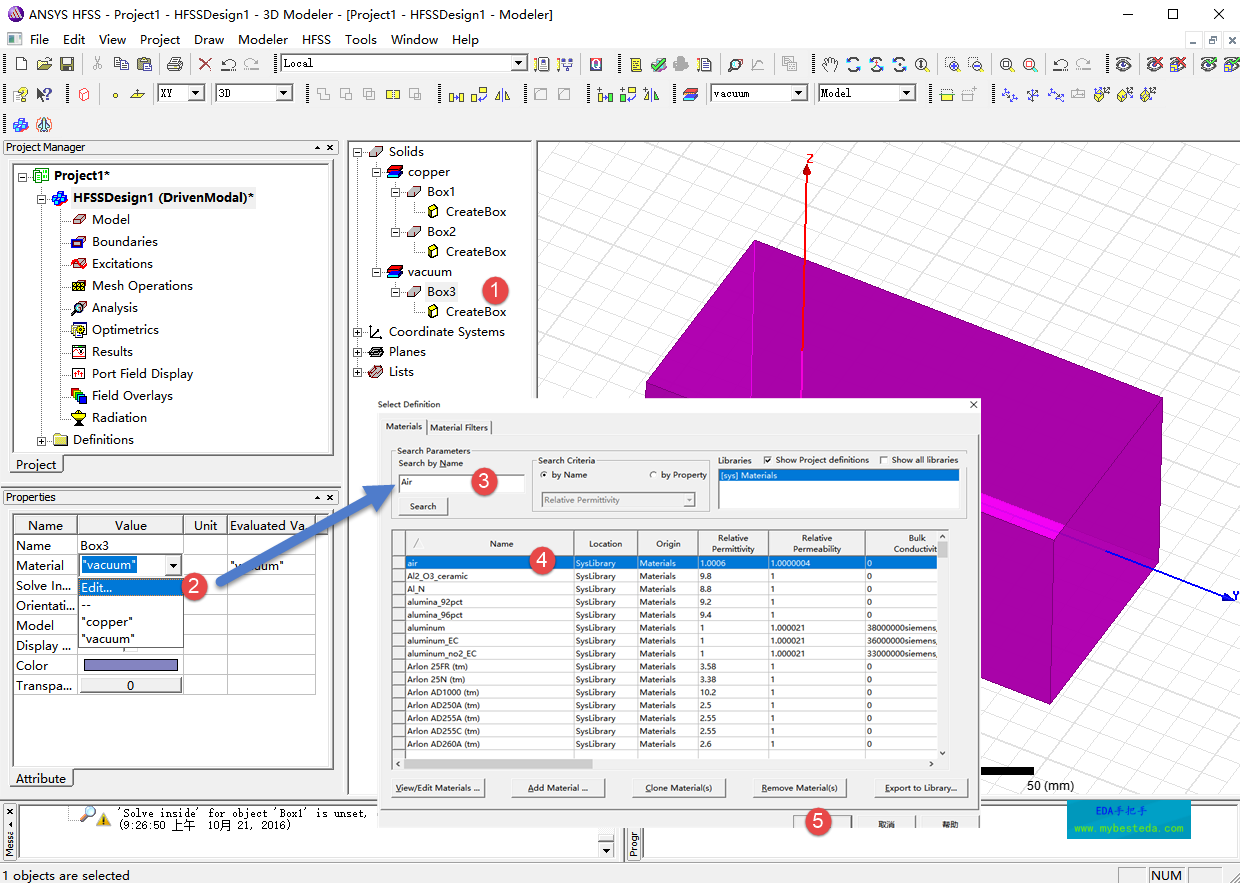Open the HFSS menu

[316, 40]
